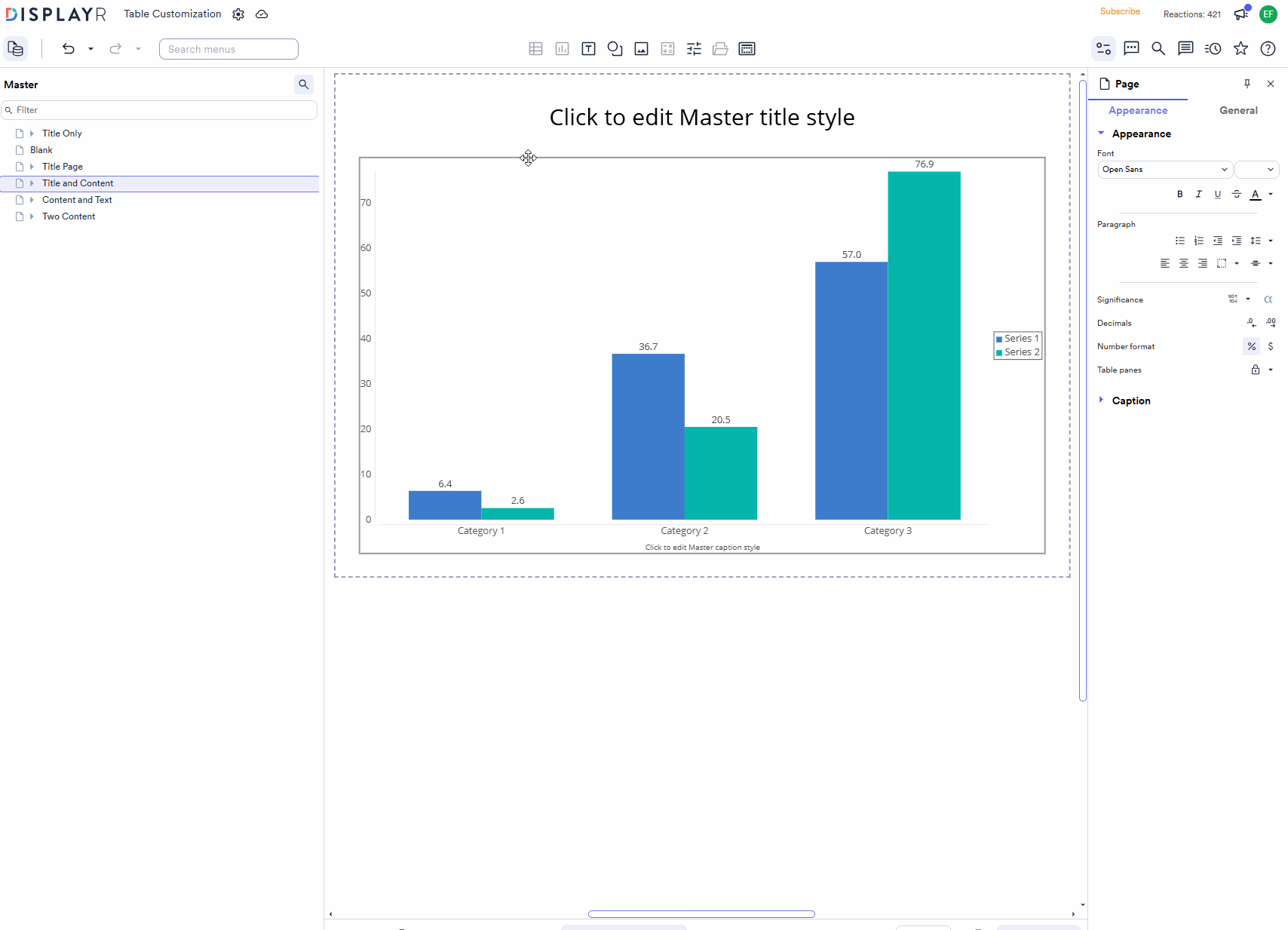Image resolution: width=1288 pixels, height=930 pixels.
Task: Click the favorites star icon
Action: (x=1240, y=48)
